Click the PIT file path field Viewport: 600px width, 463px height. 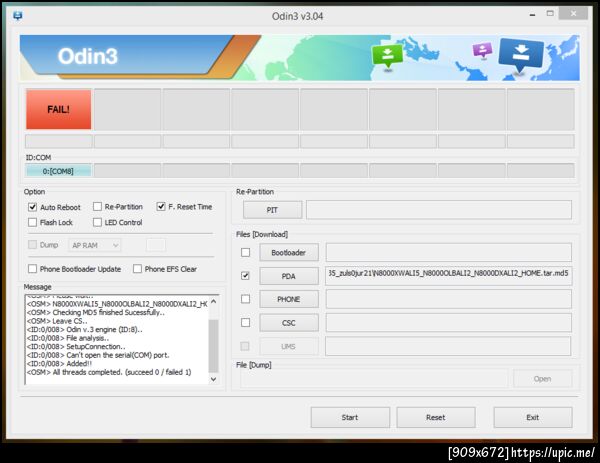(439, 210)
